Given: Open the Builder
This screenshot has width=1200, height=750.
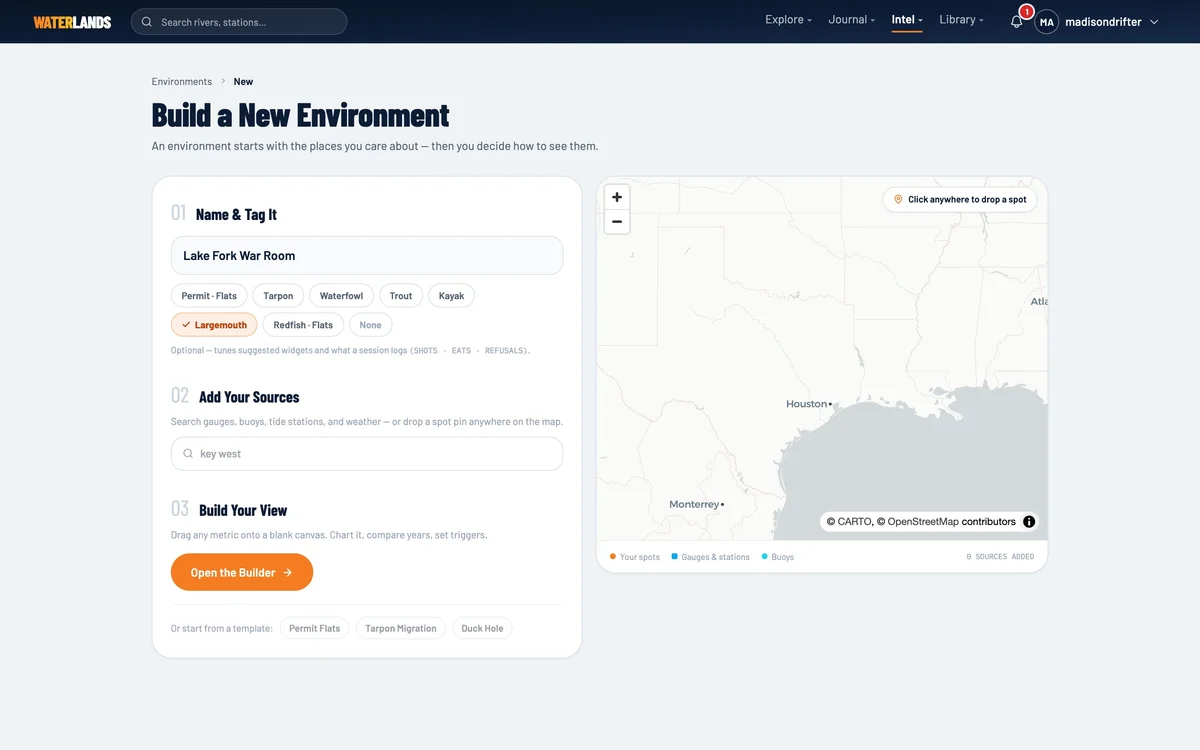Looking at the screenshot, I should (242, 573).
